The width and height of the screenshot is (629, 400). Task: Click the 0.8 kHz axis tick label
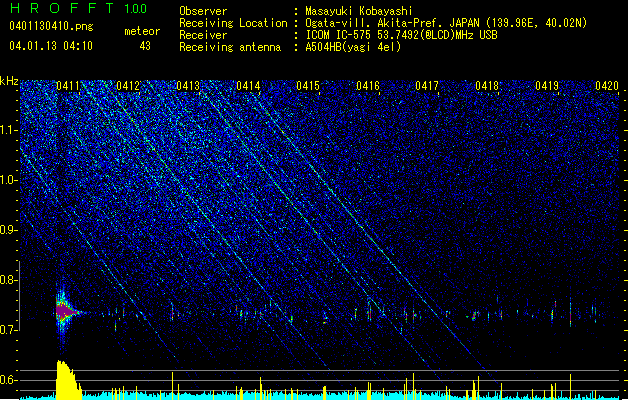pyautogui.click(x=9, y=280)
